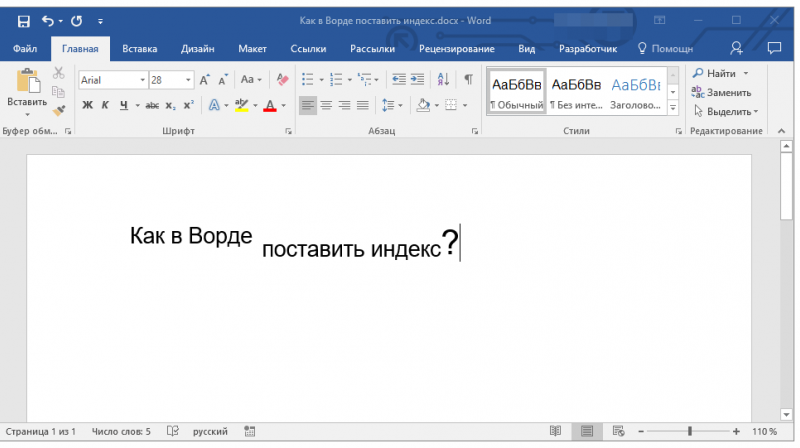
Task: Open the Aa change case dropdown
Action: pos(251,80)
